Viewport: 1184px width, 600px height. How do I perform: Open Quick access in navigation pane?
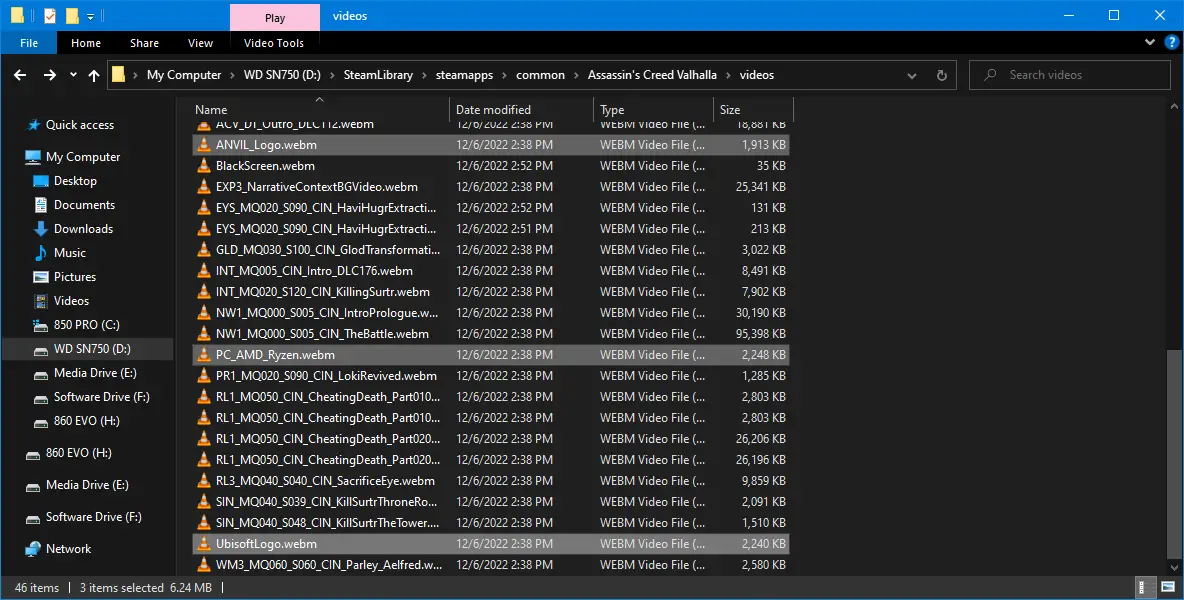pyautogui.click(x=80, y=125)
